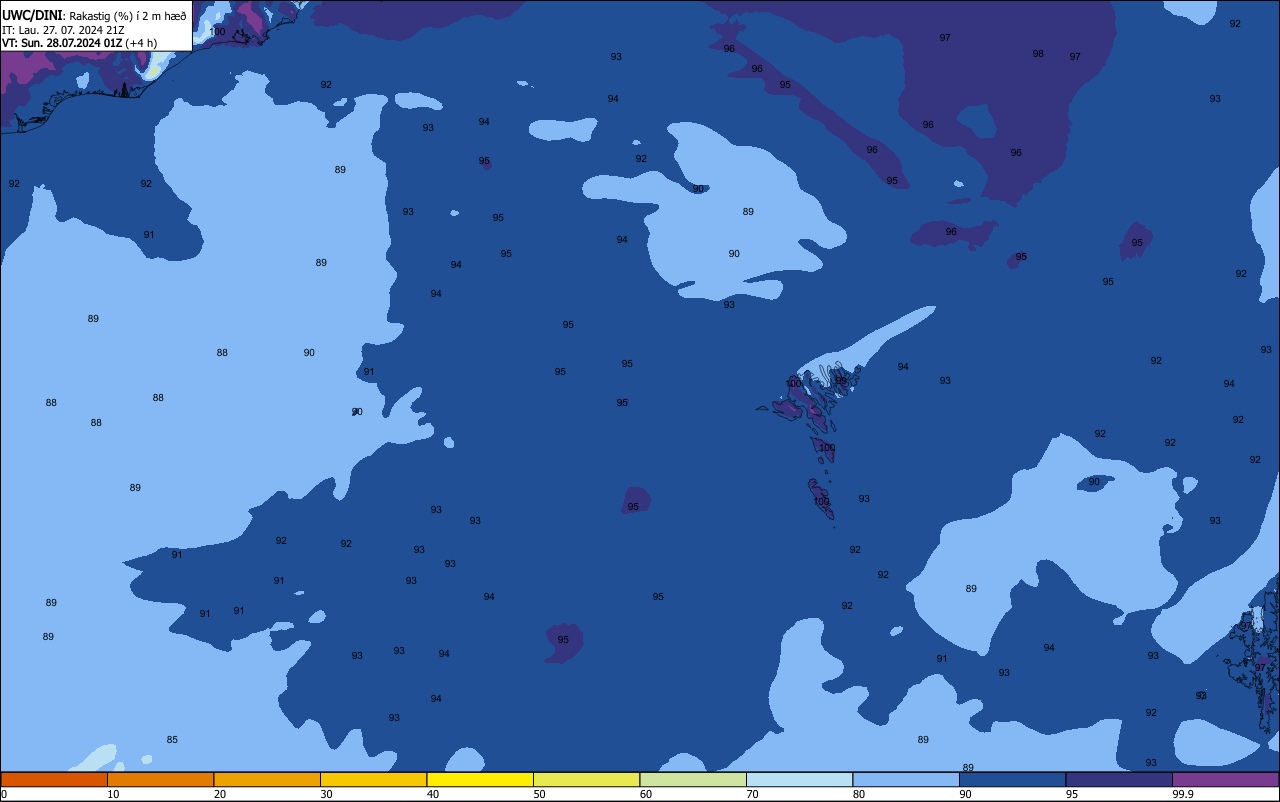Click the 'IT: Lau. 27. 07. 2024 21Z' line
Image resolution: width=1280 pixels, height=802 pixels.
63,30
